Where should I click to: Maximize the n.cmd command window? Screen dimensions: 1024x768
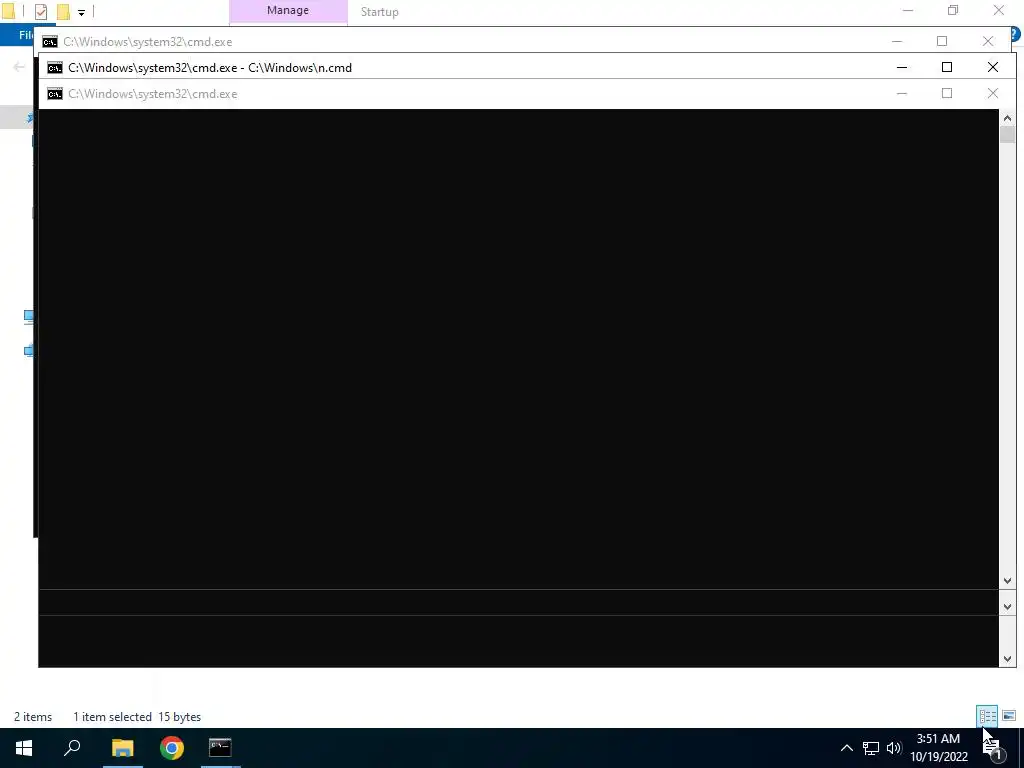coord(947,67)
